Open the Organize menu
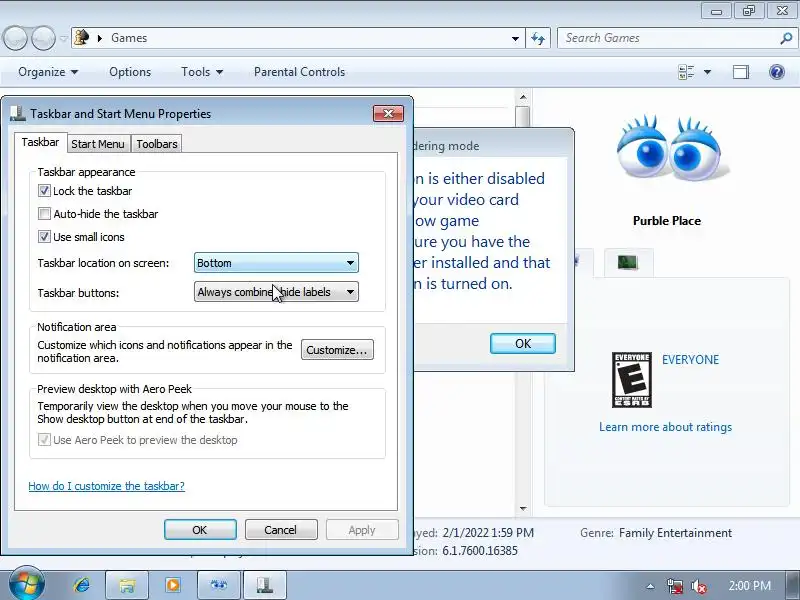800x600 pixels. [48, 72]
